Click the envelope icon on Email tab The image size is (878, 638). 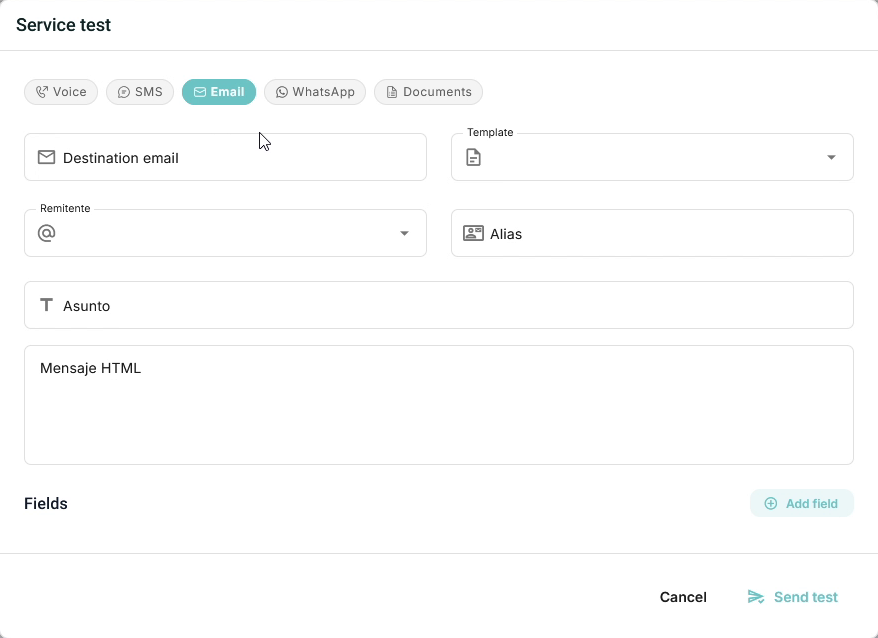click(200, 92)
